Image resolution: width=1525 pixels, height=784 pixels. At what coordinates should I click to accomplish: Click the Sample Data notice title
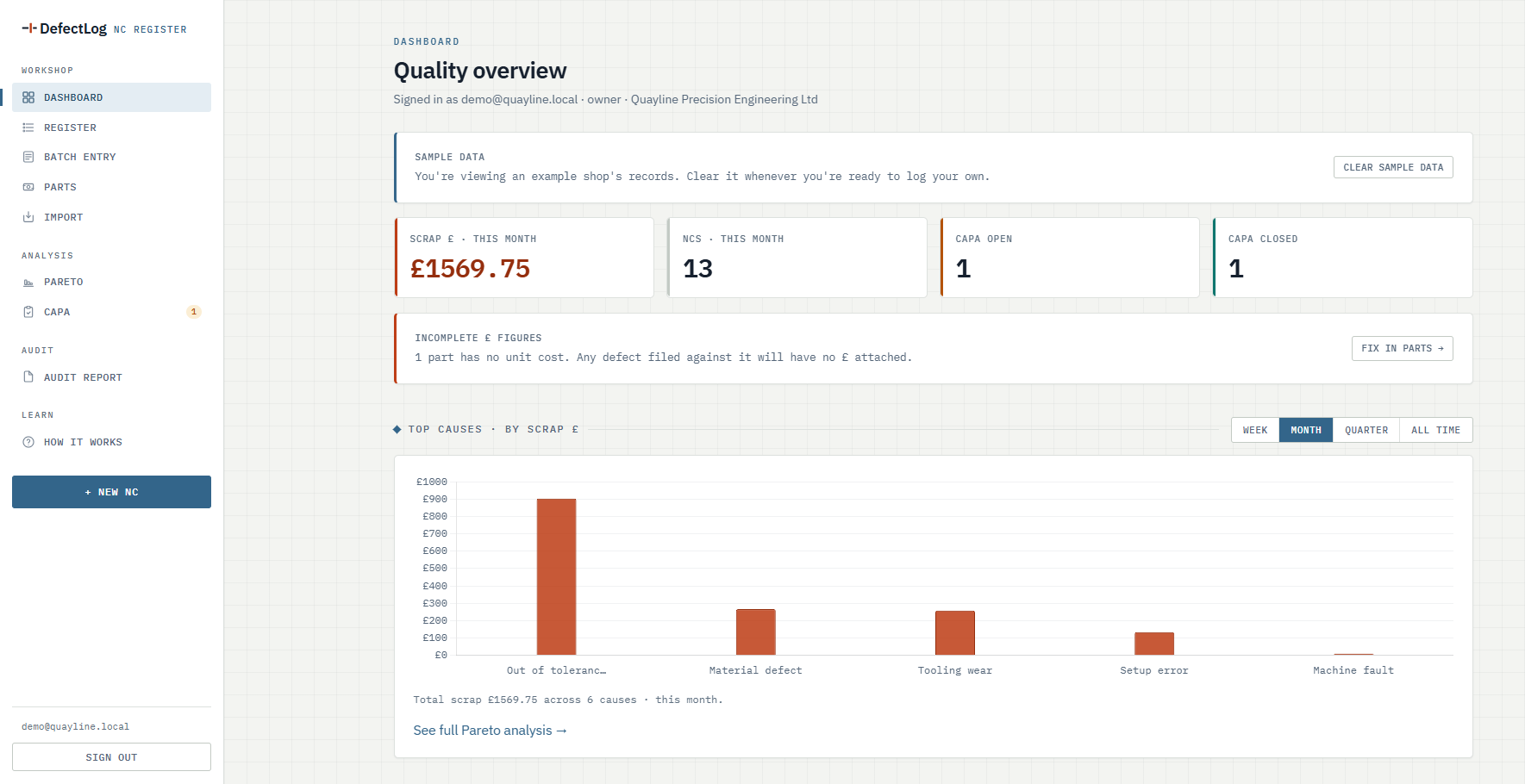(x=449, y=157)
